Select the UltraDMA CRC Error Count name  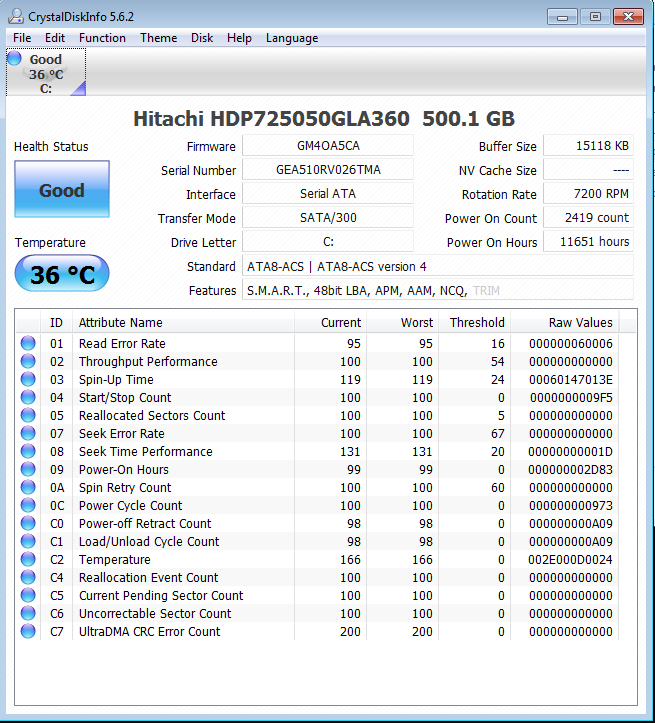[149, 631]
